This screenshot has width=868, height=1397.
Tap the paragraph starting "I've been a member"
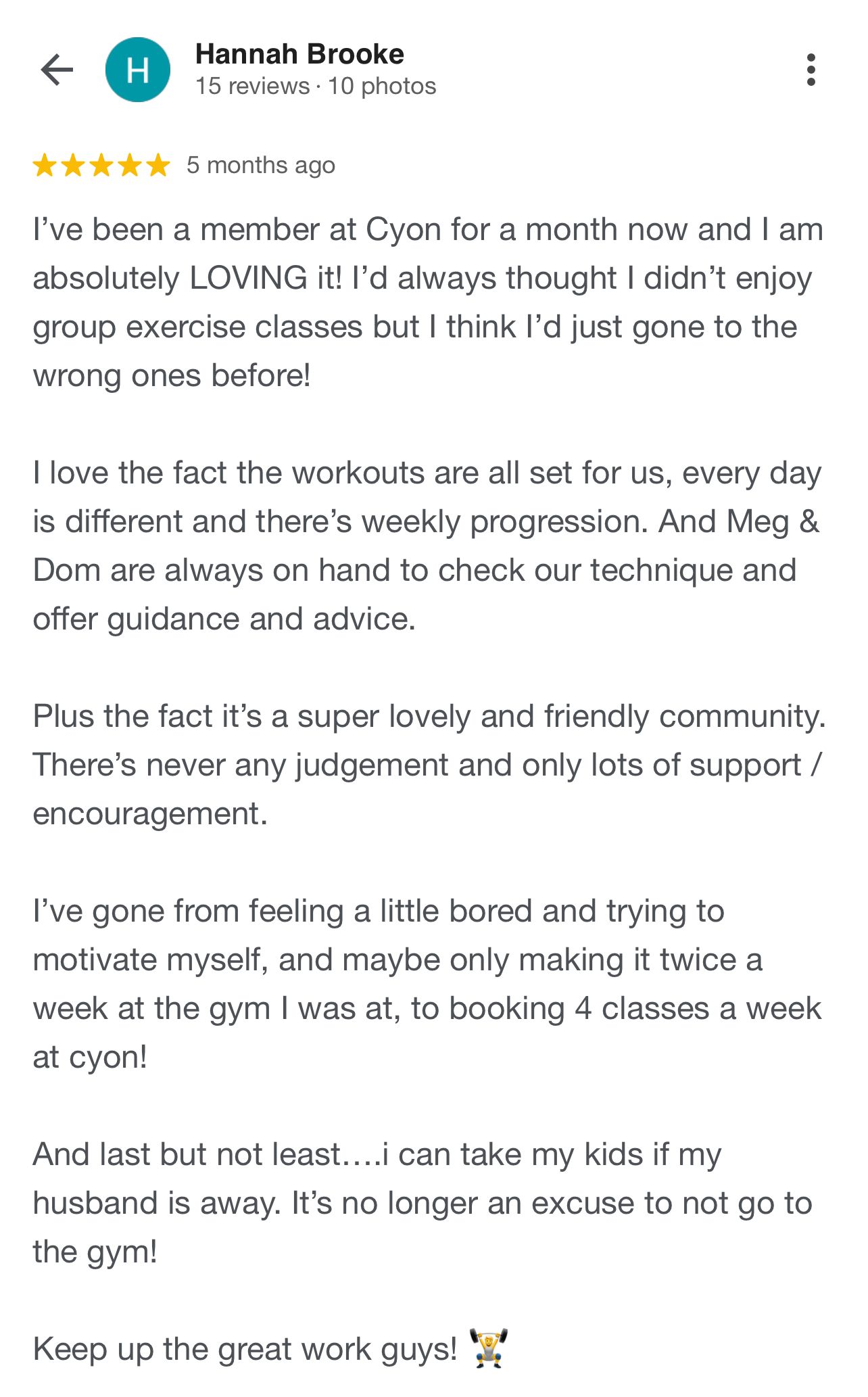[x=427, y=302]
